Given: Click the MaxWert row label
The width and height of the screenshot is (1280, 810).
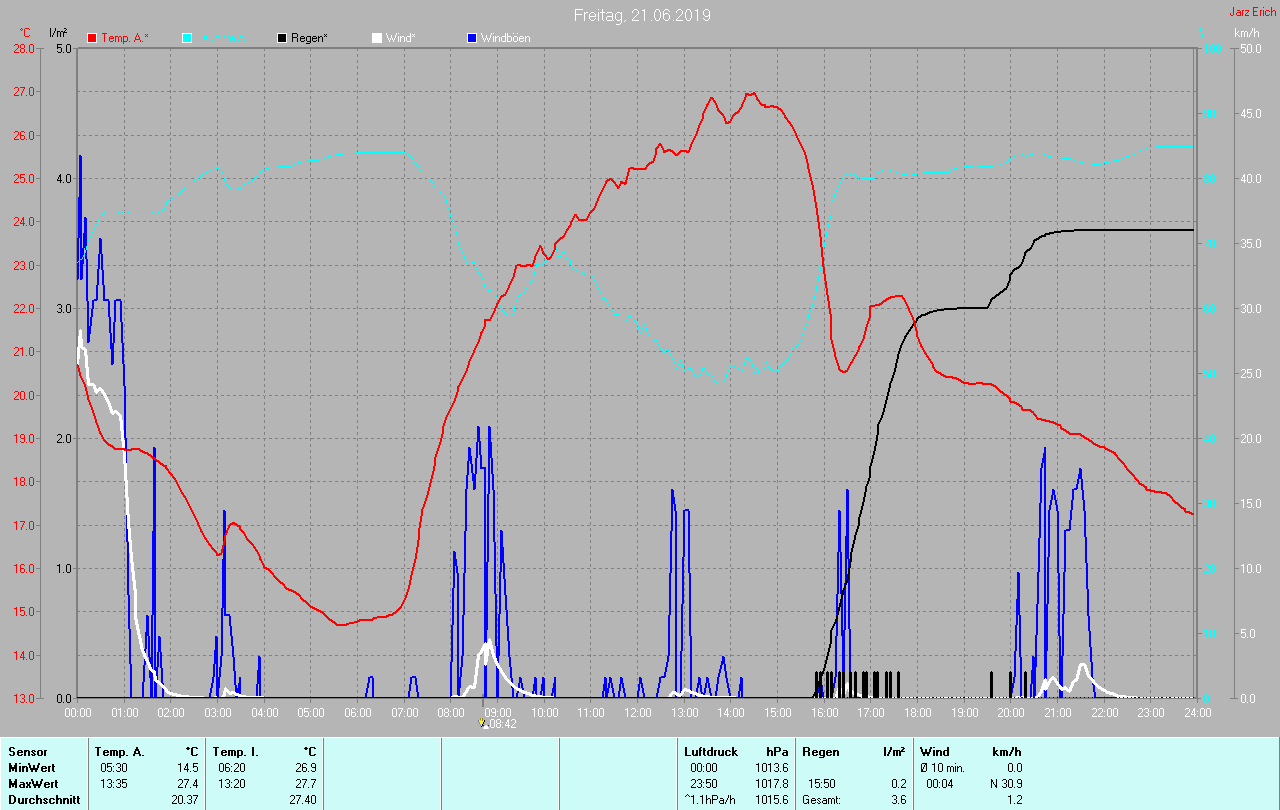Looking at the screenshot, I should click(x=33, y=784).
